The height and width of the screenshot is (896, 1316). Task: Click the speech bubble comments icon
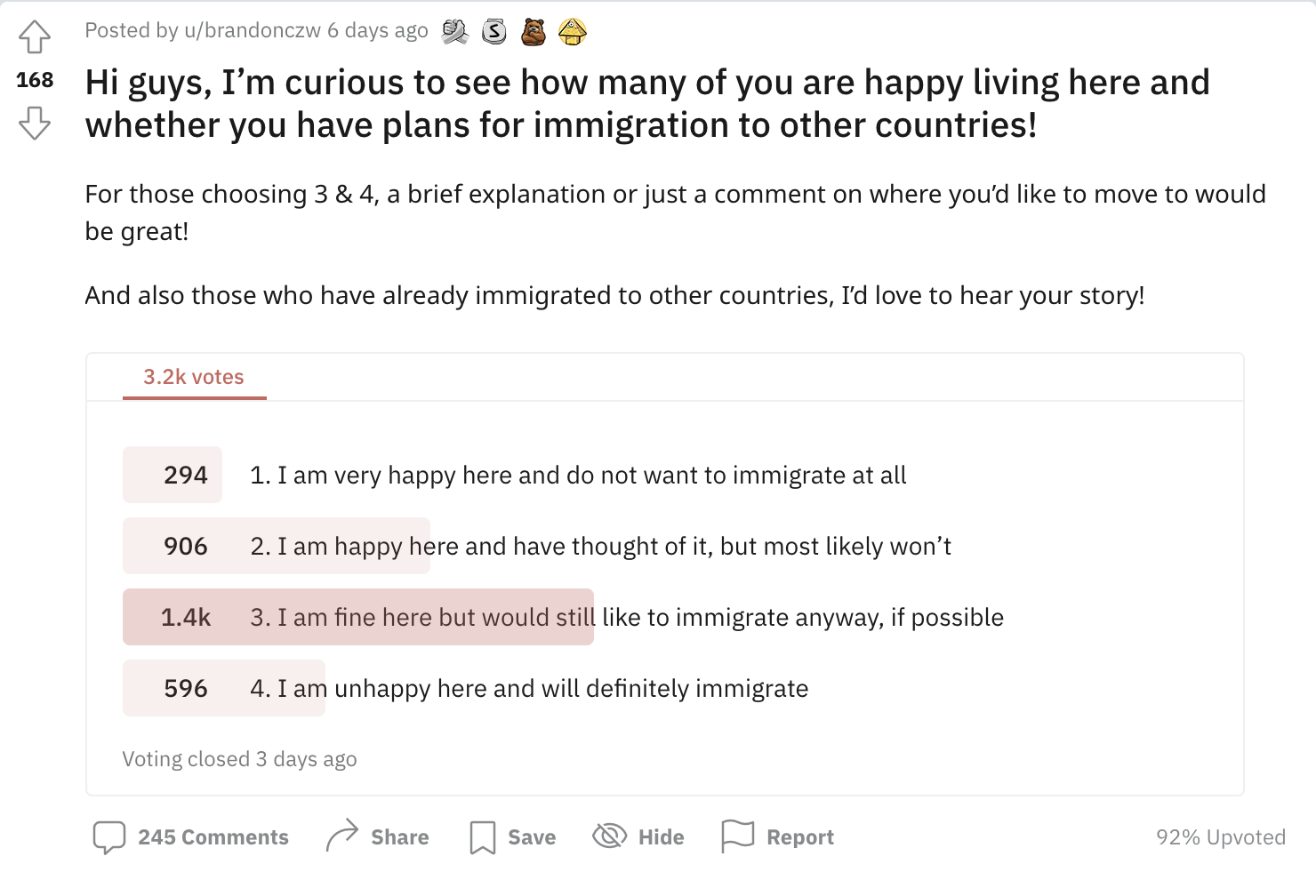[109, 837]
